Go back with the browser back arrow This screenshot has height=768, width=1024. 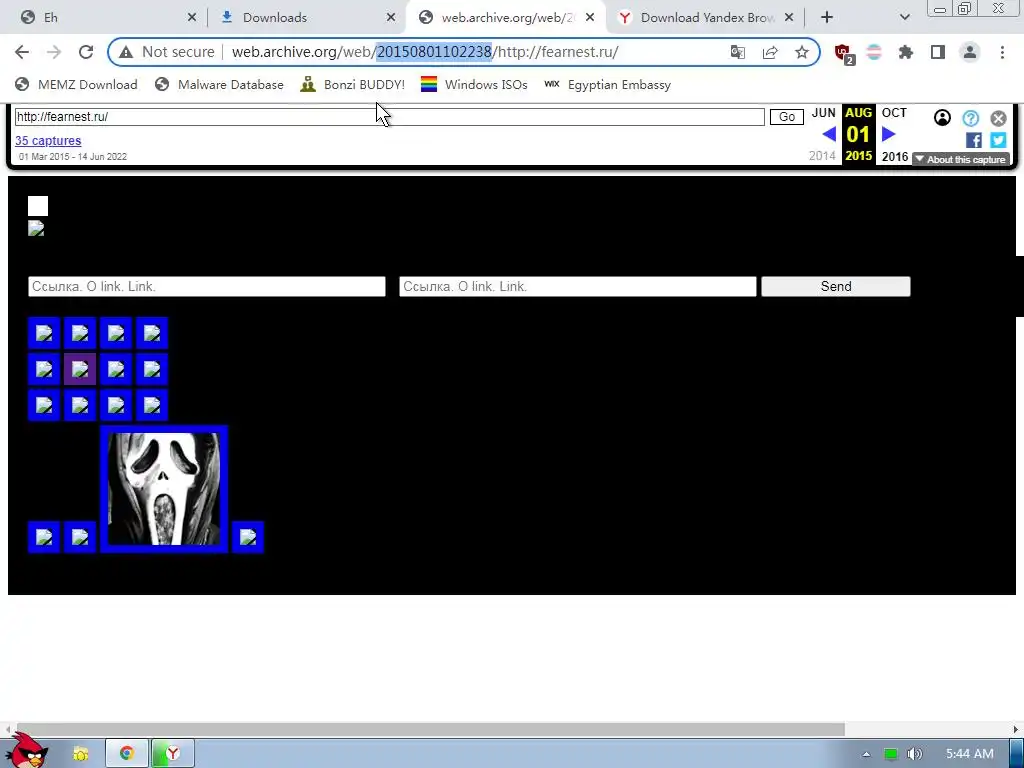22,52
